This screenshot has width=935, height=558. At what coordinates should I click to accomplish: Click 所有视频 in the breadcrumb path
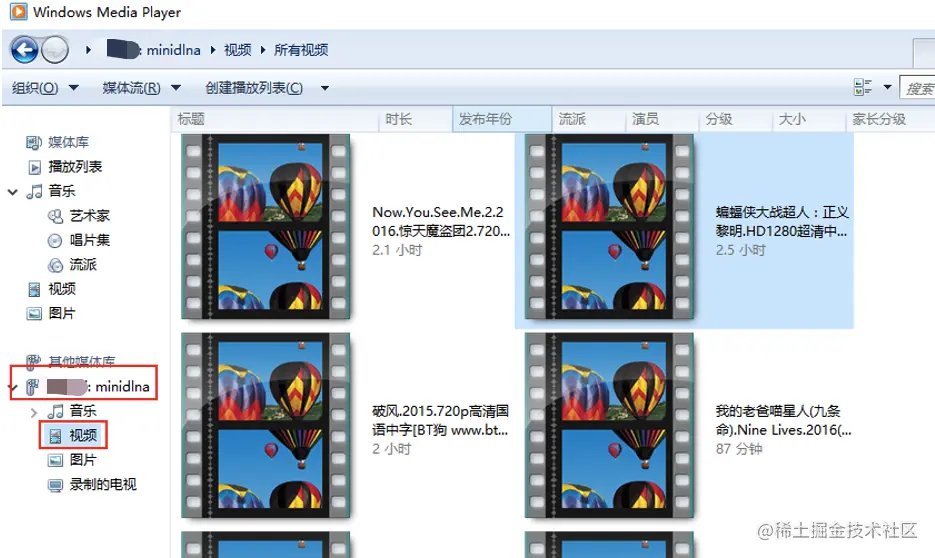[301, 50]
